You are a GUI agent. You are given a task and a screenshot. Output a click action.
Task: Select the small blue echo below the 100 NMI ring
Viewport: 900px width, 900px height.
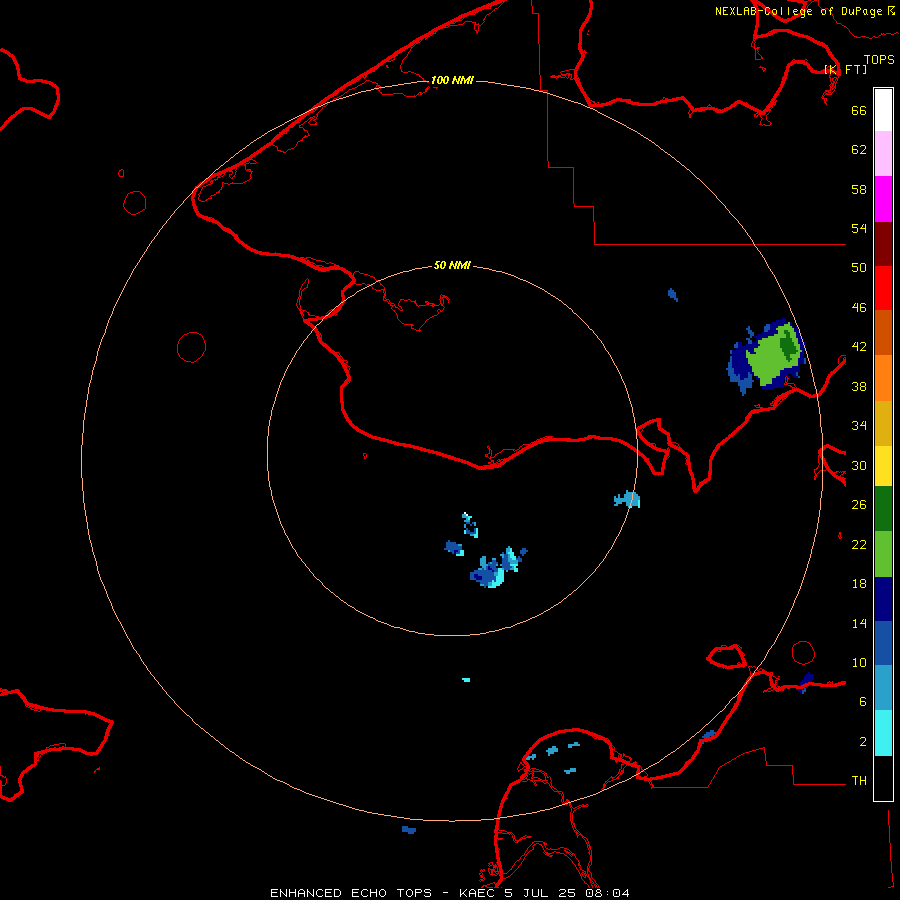pos(409,830)
